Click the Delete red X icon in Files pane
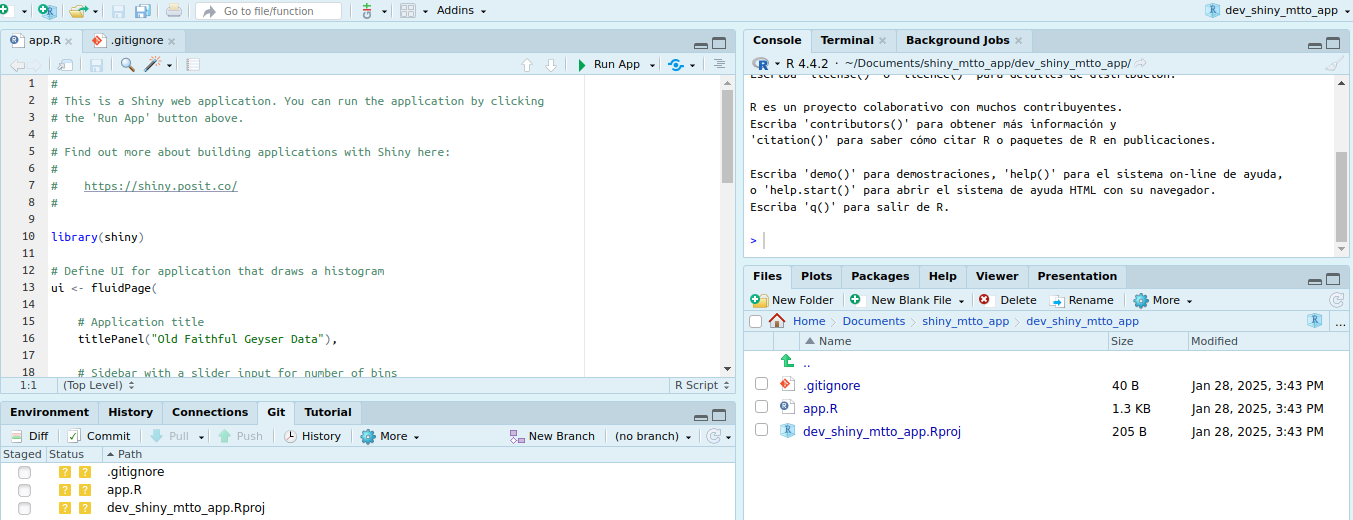 point(984,300)
